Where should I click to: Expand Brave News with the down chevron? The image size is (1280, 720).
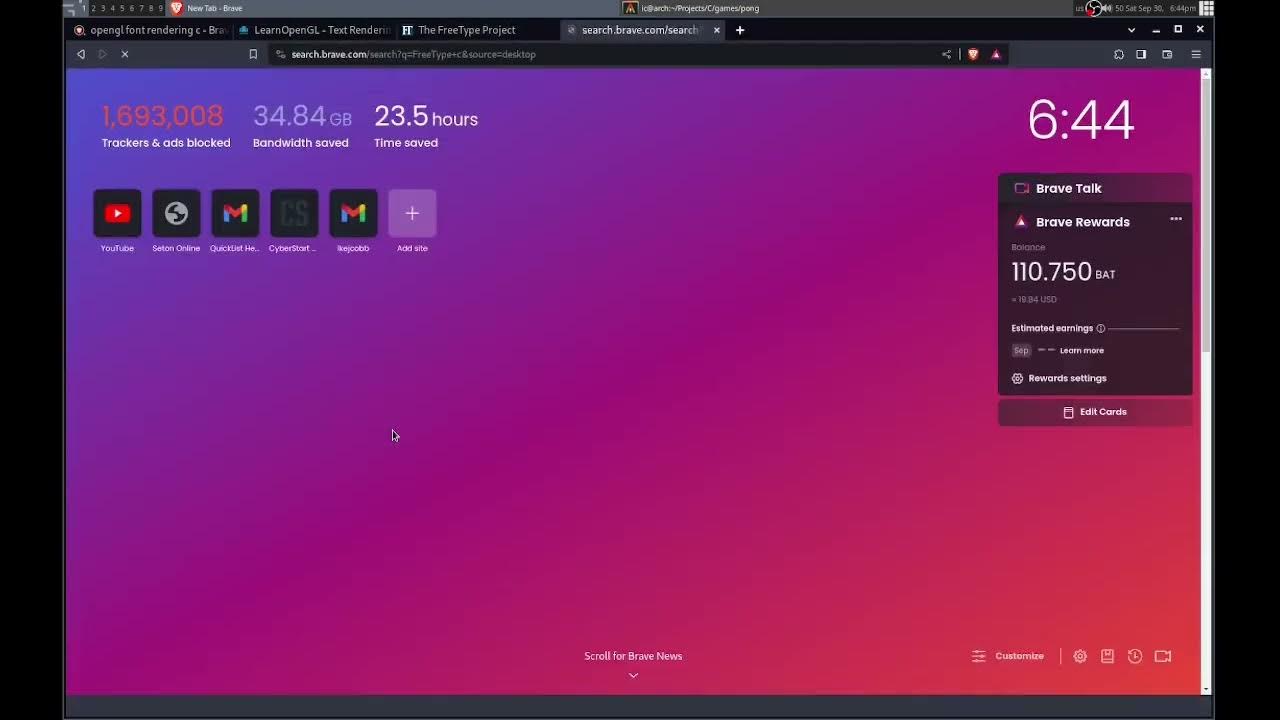[x=633, y=675]
